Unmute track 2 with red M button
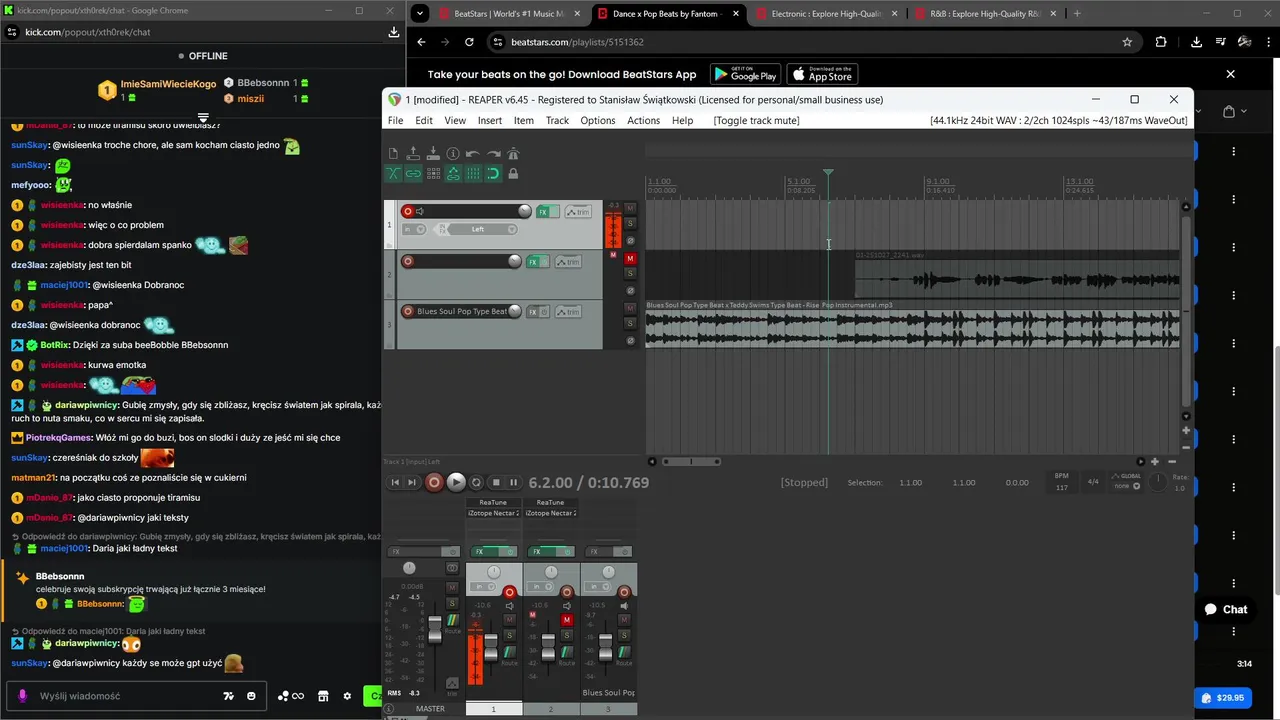The width and height of the screenshot is (1280, 720). [x=630, y=258]
